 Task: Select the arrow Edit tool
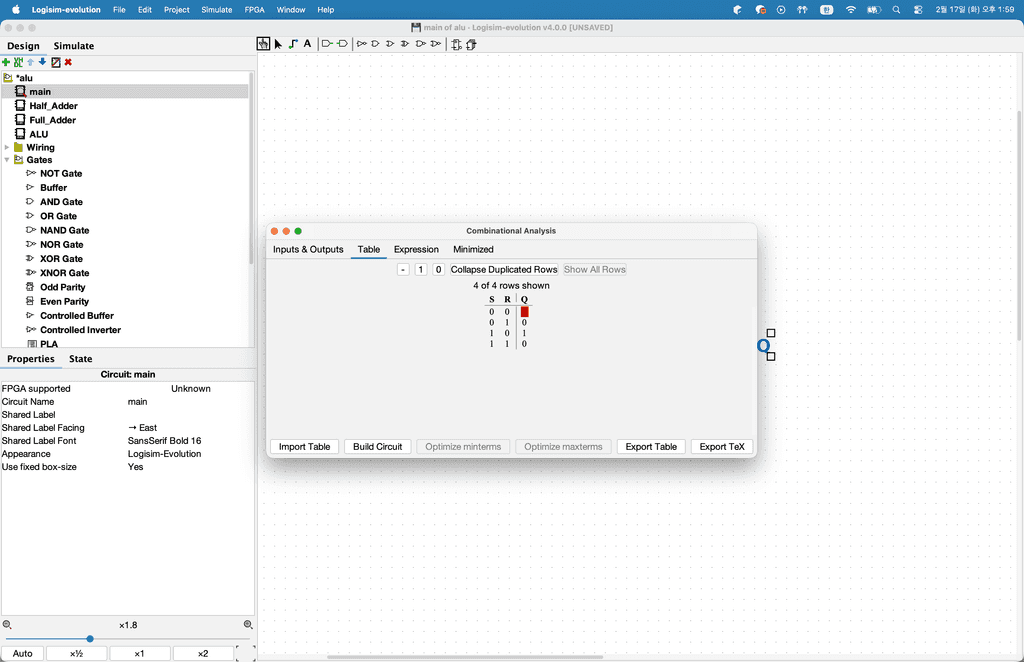[x=278, y=44]
